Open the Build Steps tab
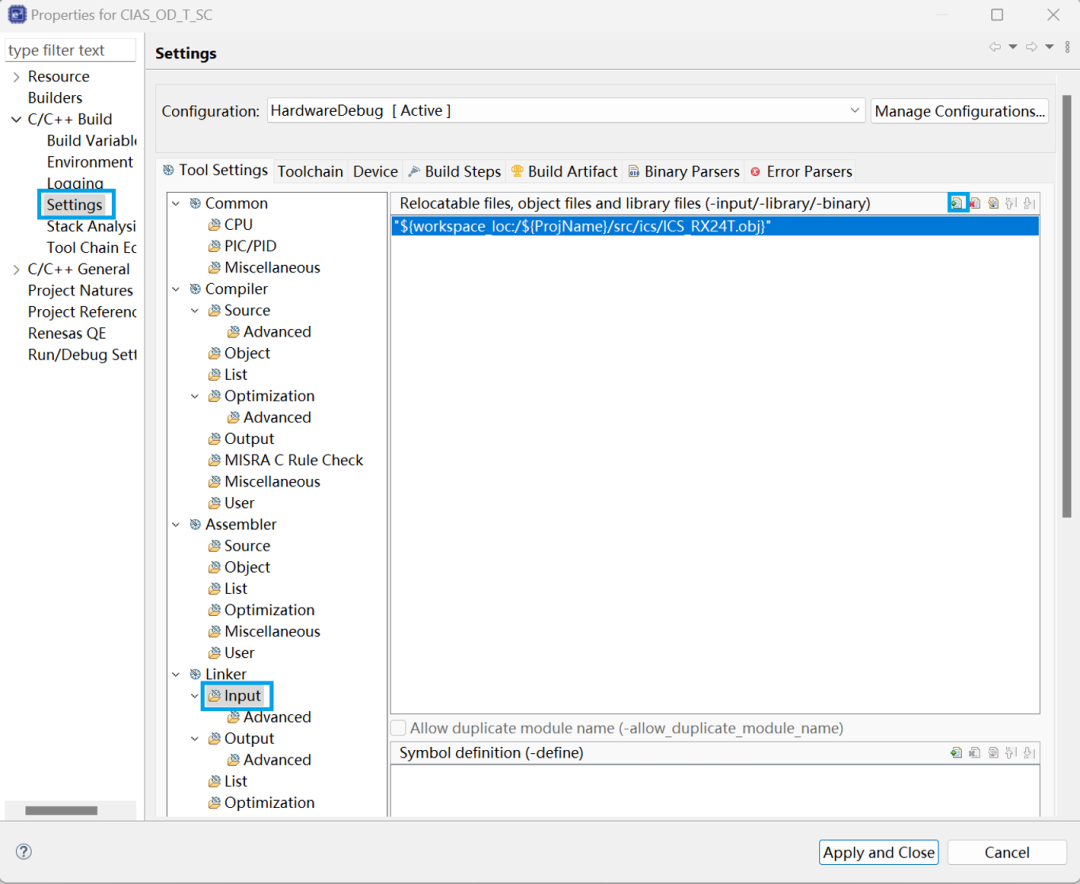Viewport: 1080px width, 884px height. click(455, 171)
